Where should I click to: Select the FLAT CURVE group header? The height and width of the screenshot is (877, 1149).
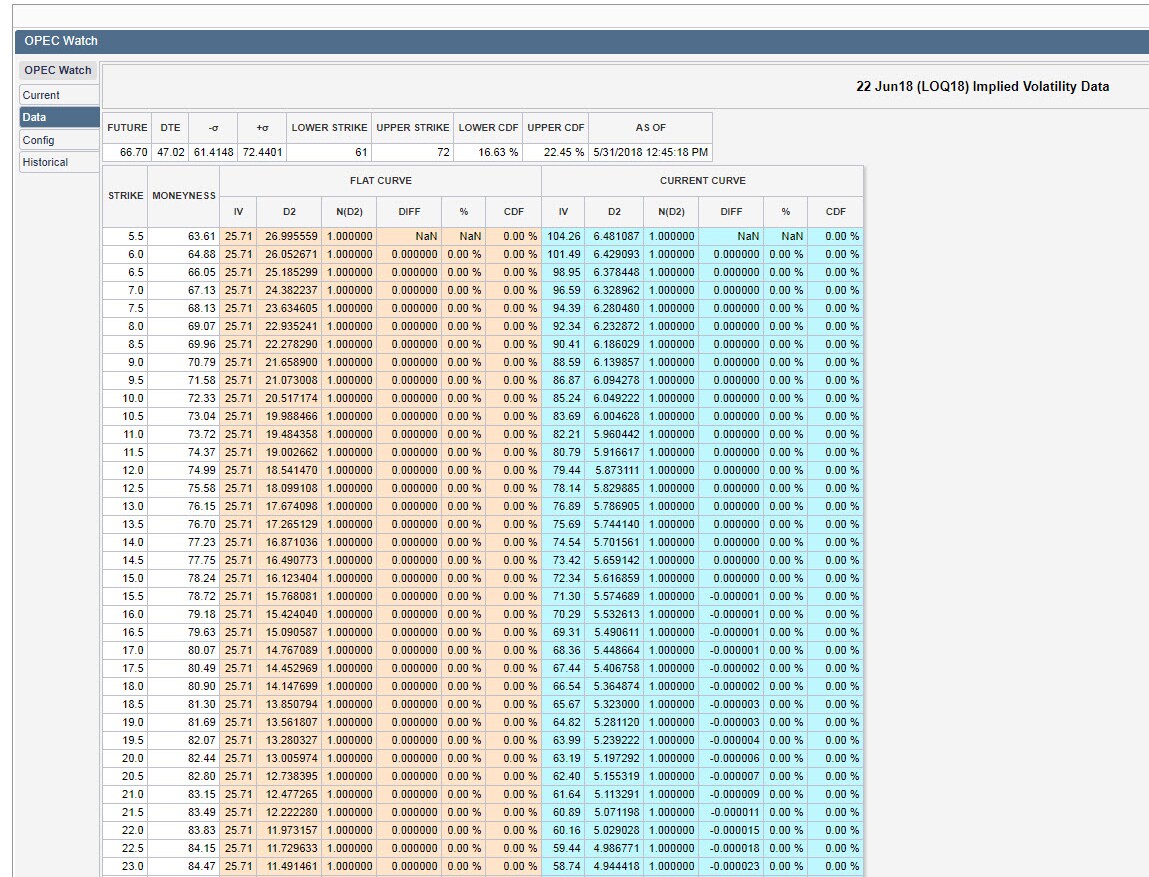pos(380,181)
